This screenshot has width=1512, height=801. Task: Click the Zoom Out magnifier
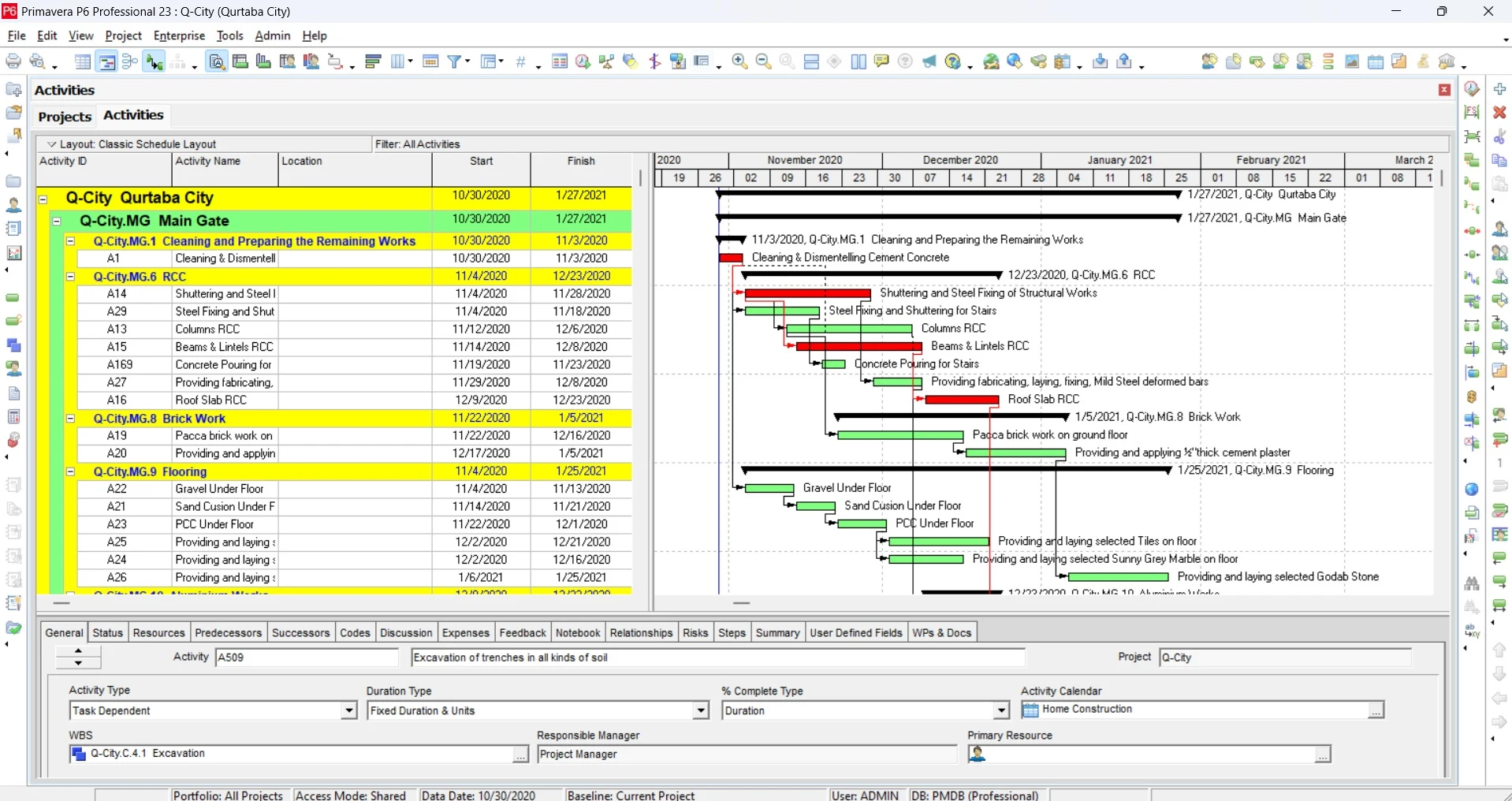(x=763, y=61)
